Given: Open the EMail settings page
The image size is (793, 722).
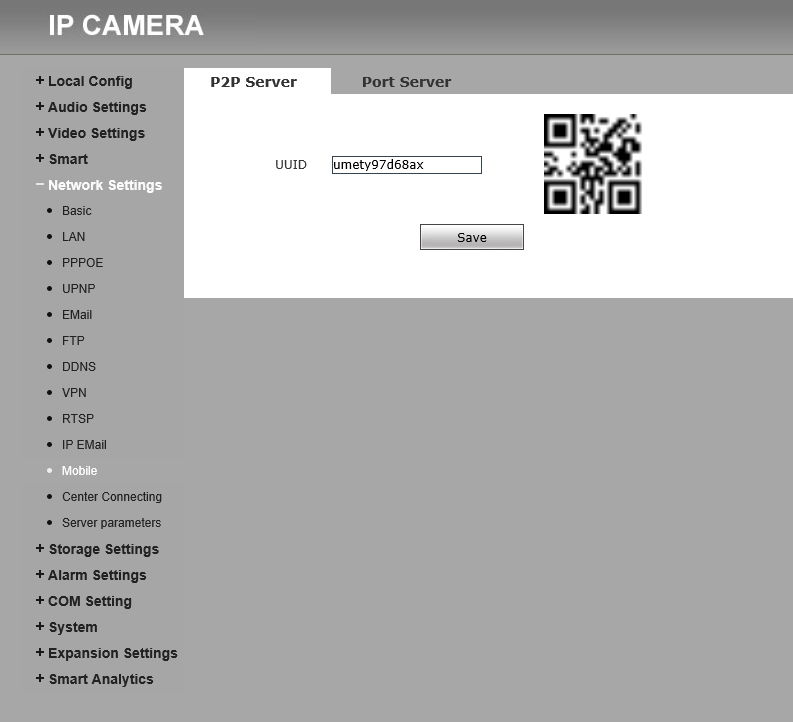Looking at the screenshot, I should [x=77, y=315].
